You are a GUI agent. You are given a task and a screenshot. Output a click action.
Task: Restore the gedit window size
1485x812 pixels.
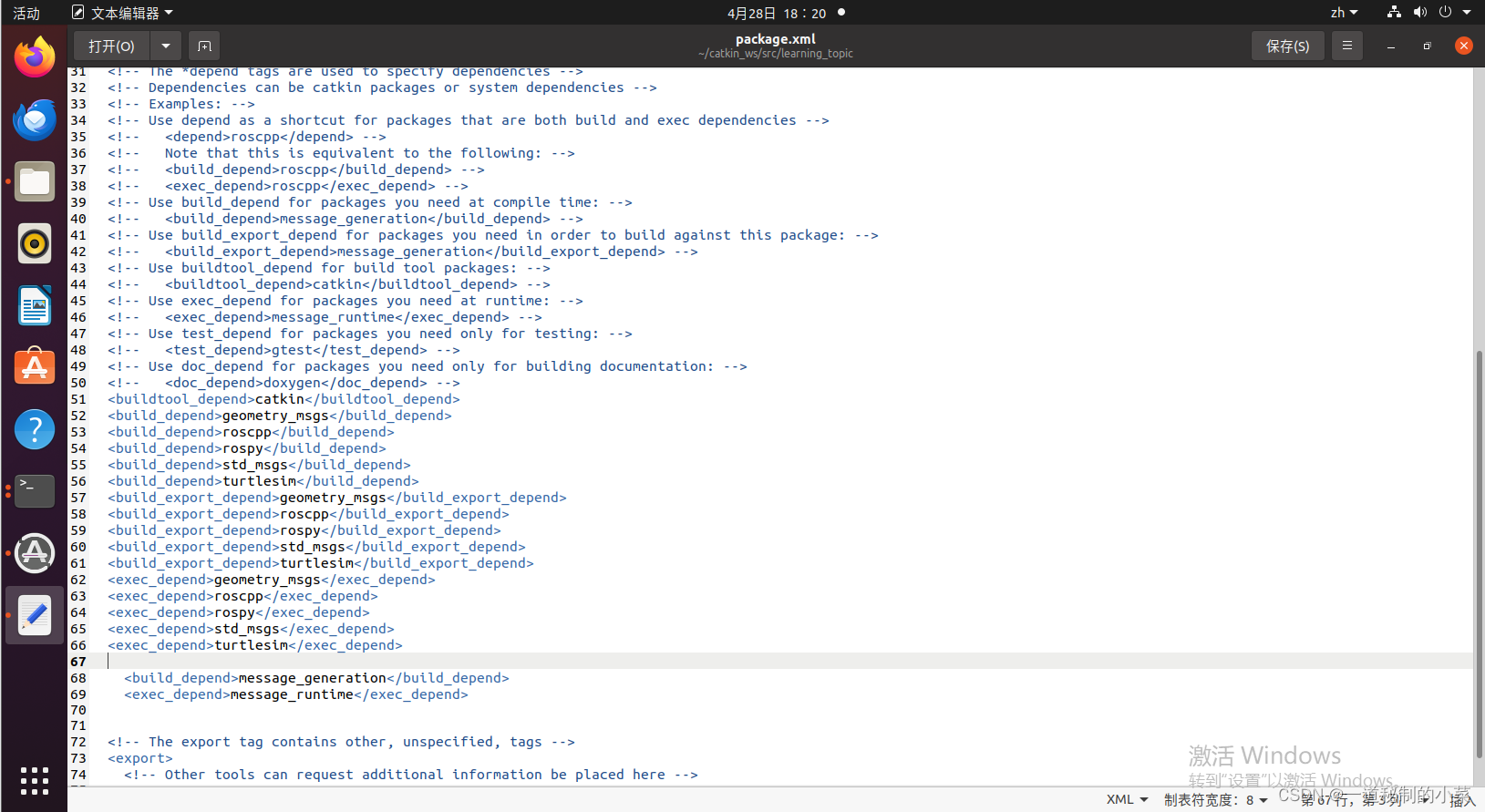pos(1427,46)
